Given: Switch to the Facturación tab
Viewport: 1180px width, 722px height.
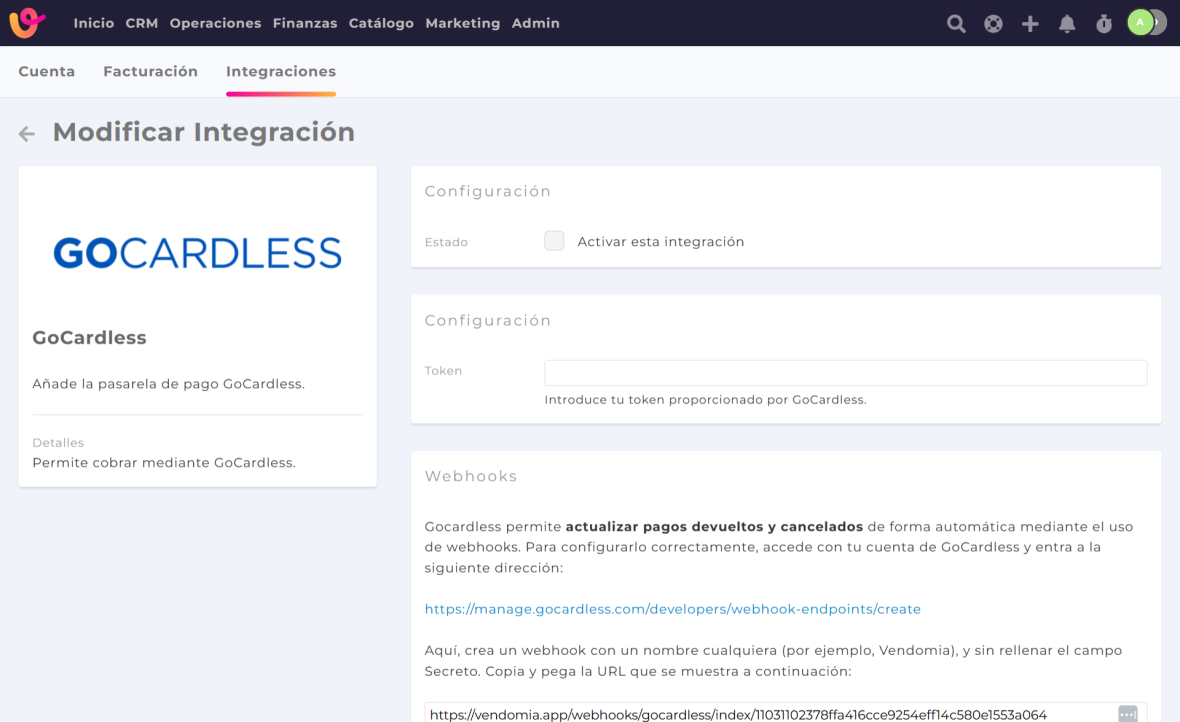Looking at the screenshot, I should pyautogui.click(x=151, y=72).
